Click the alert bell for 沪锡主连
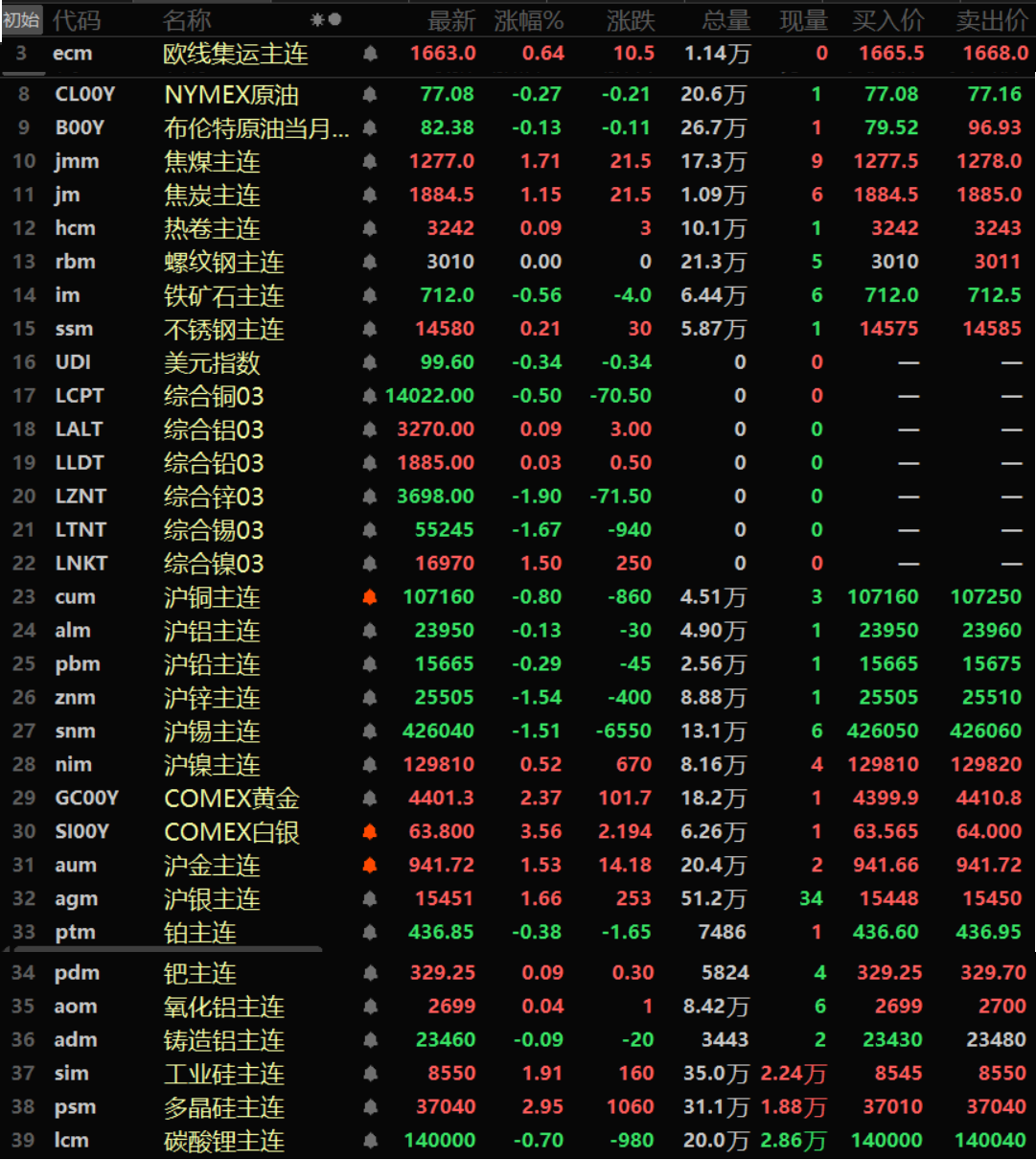Screen dimensions: 1036x1160 click(x=370, y=732)
